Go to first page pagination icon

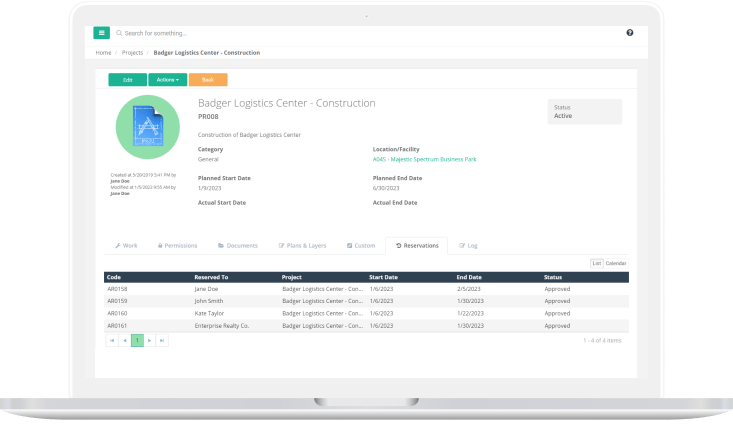(112, 341)
